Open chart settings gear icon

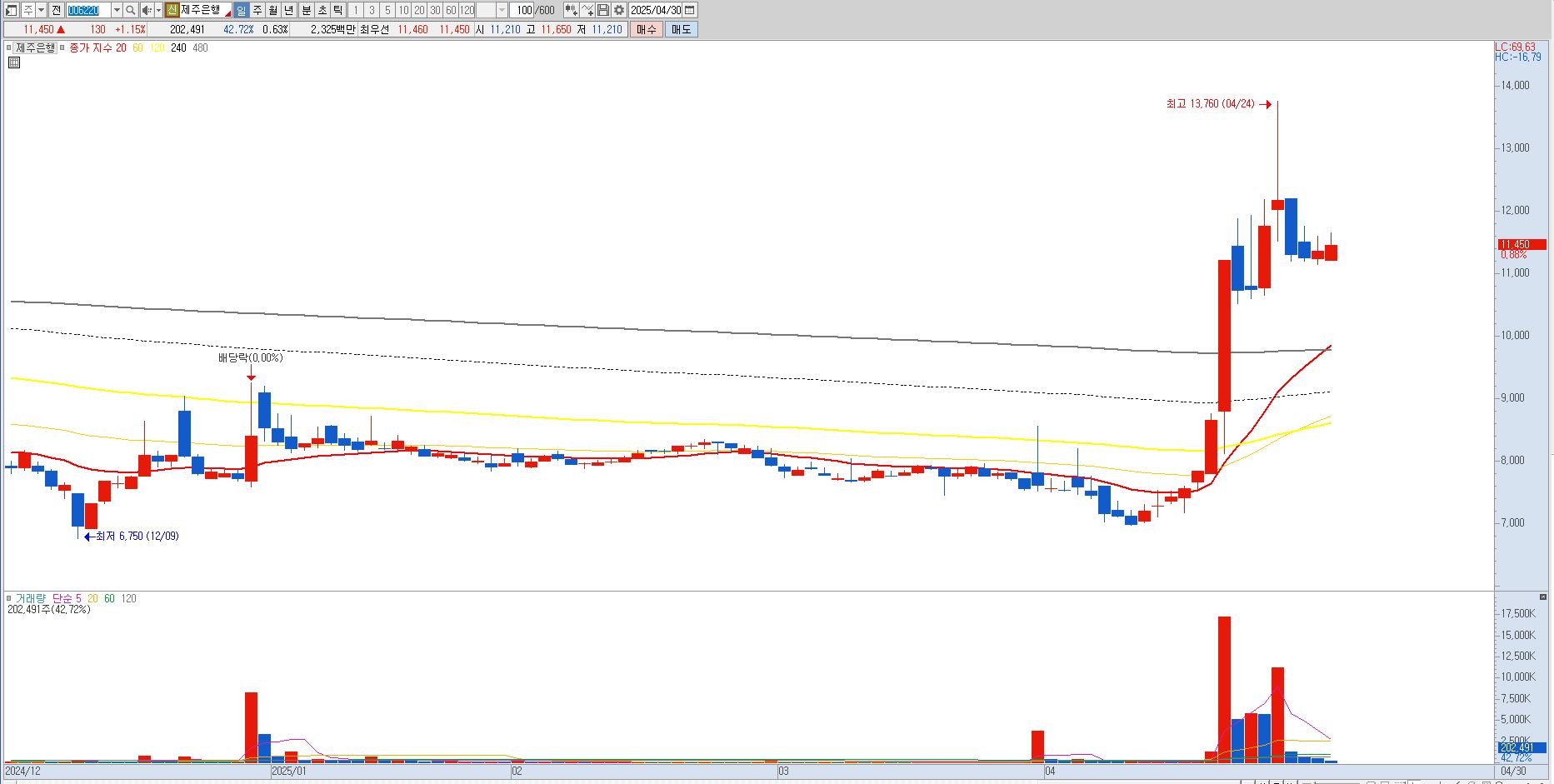coord(619,10)
